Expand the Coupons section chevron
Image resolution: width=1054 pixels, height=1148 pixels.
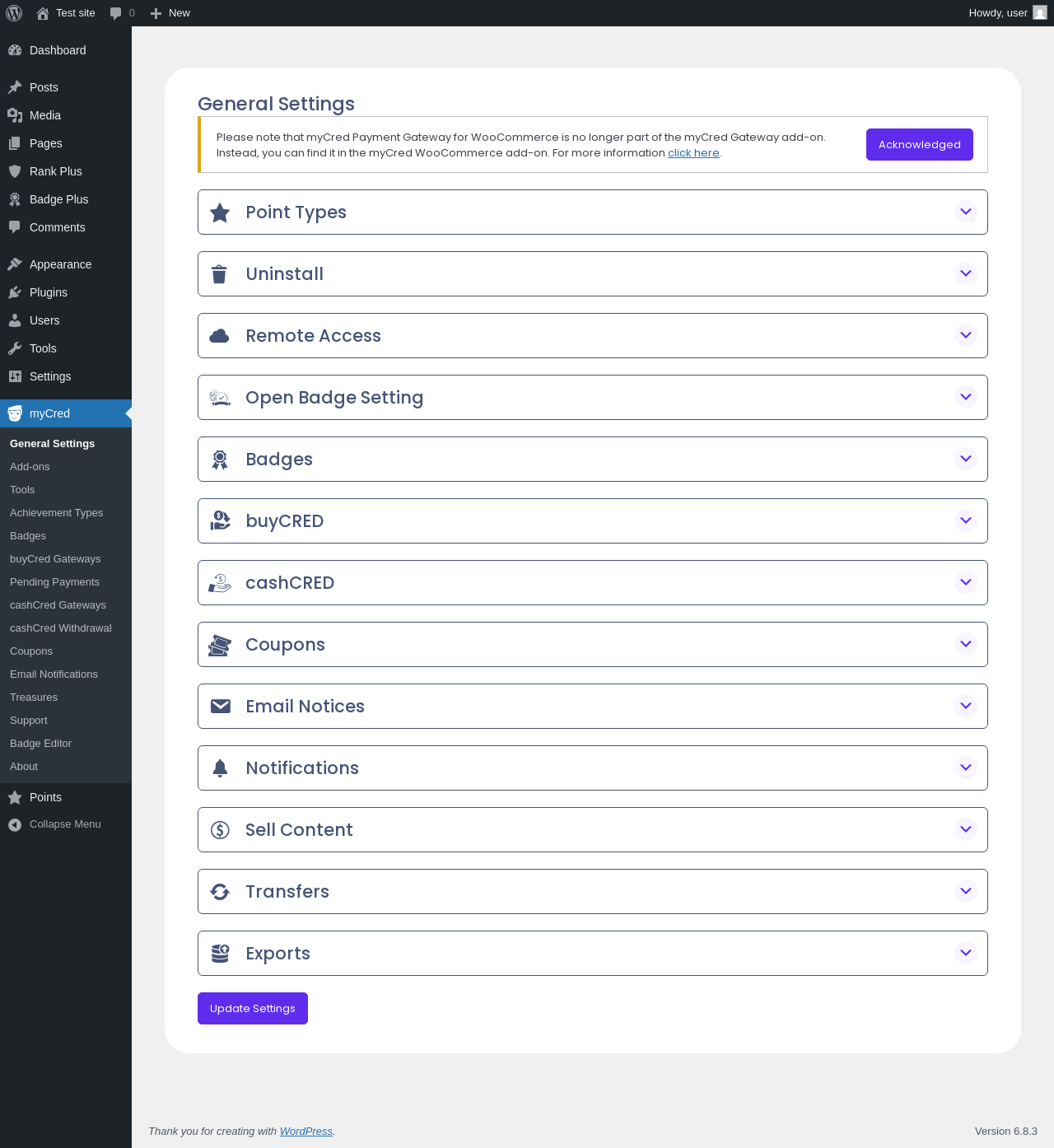[966, 644]
